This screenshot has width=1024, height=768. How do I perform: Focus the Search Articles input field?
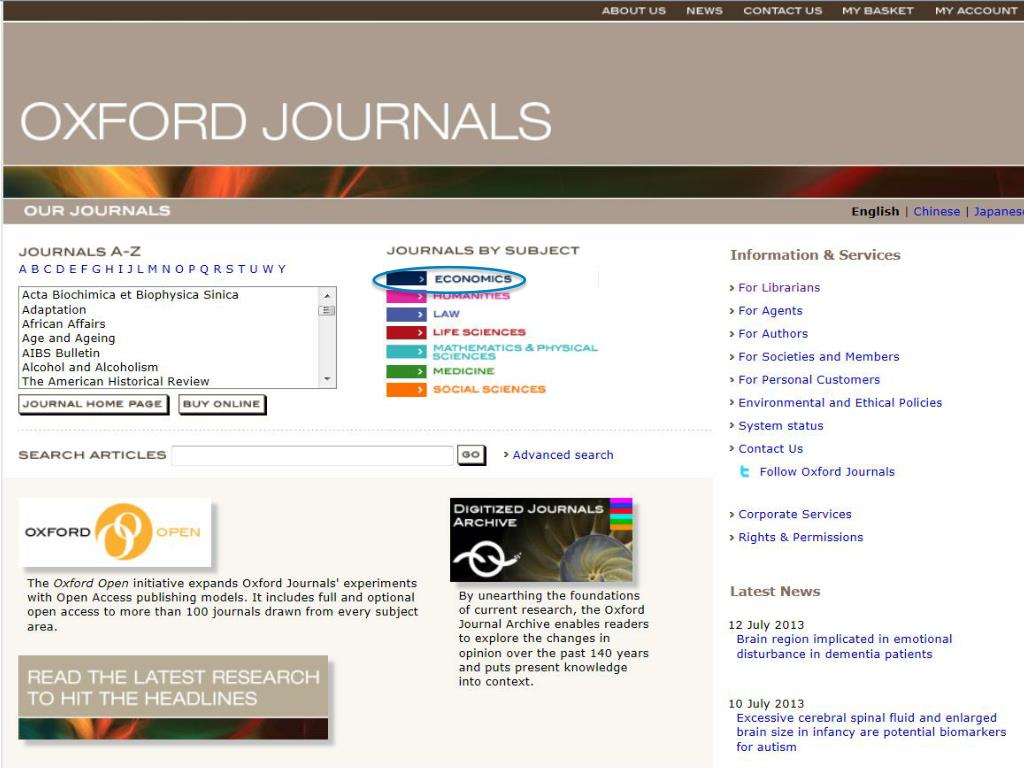(312, 455)
